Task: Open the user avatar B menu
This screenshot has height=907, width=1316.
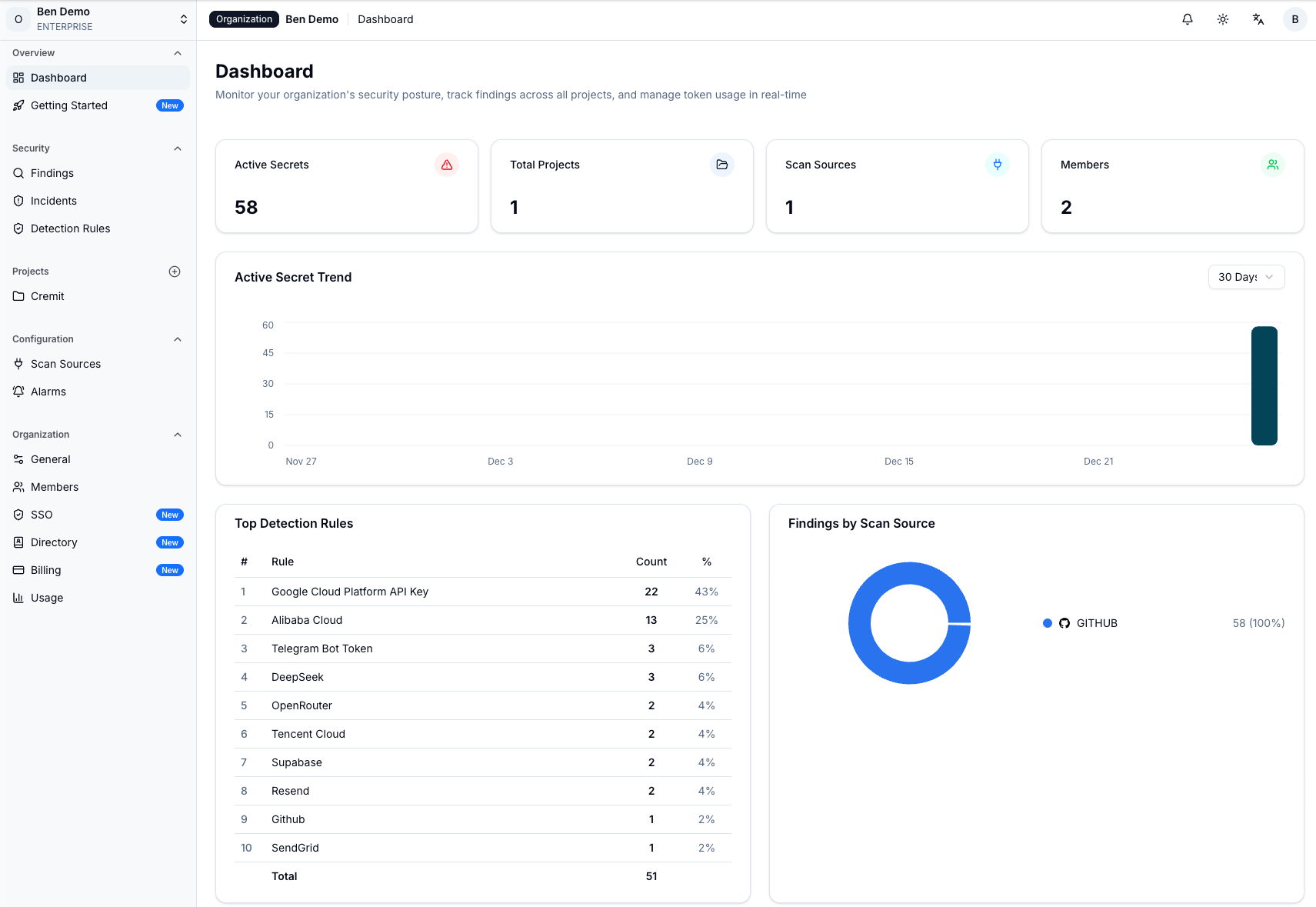Action: click(x=1295, y=19)
